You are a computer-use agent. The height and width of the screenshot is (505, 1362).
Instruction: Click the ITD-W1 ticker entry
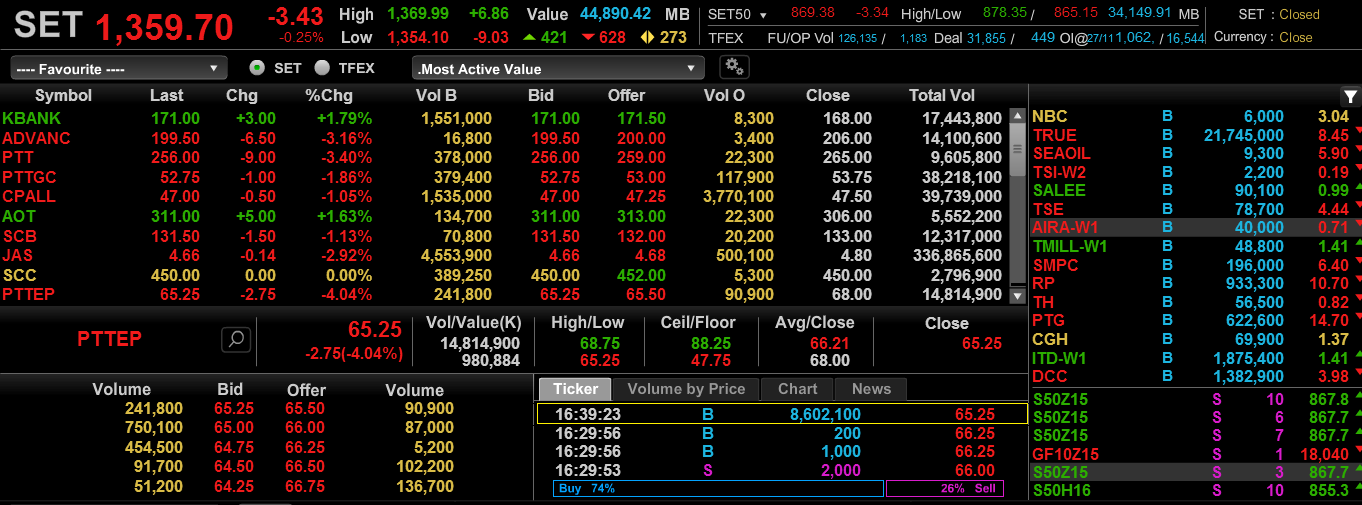pos(1062,358)
